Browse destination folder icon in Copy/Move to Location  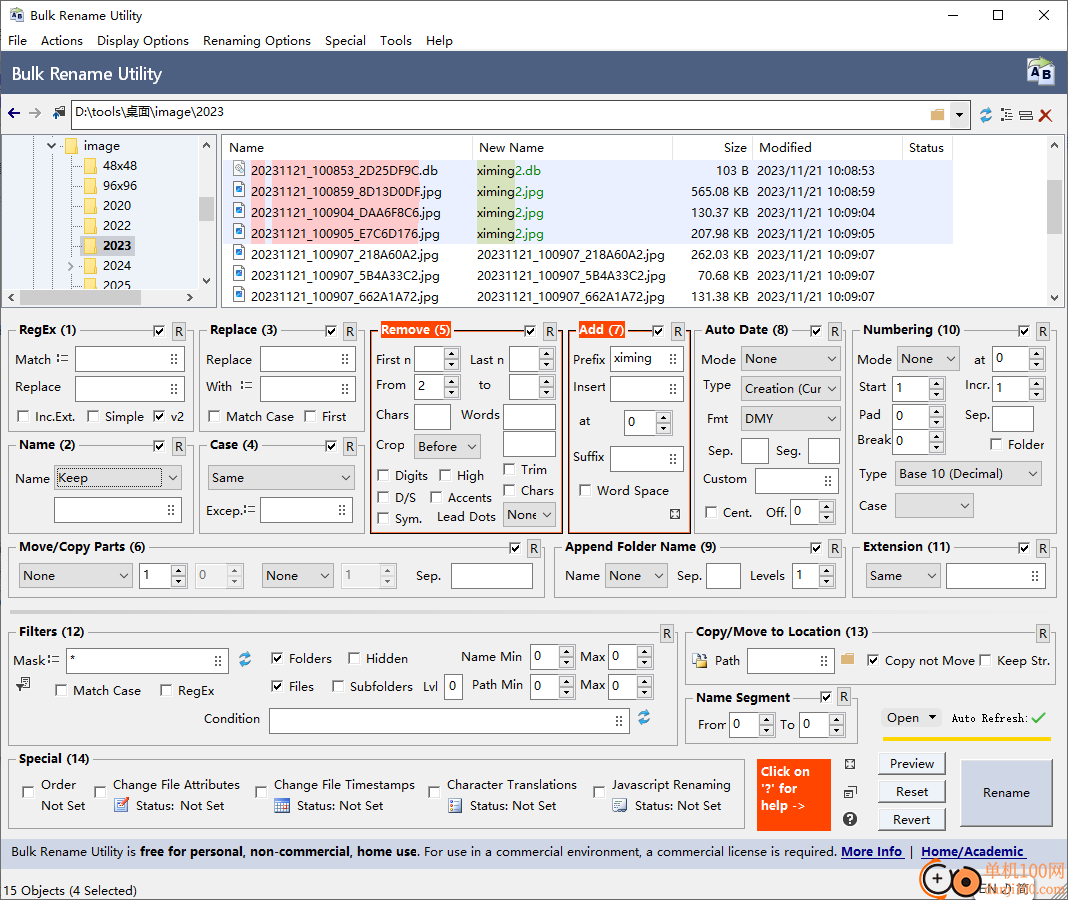(x=847, y=659)
